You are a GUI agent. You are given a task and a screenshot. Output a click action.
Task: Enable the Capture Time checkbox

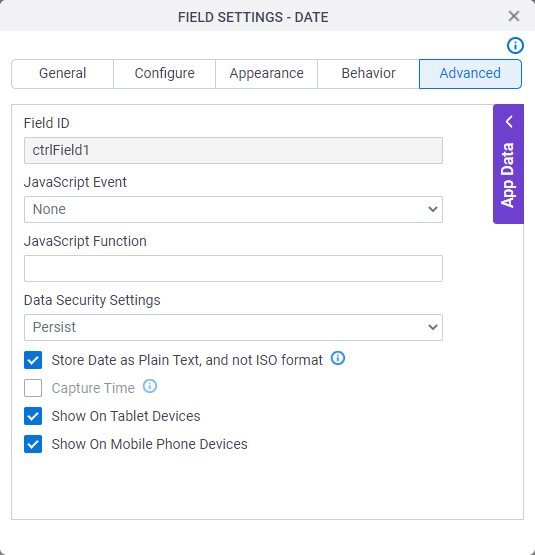[x=33, y=388]
